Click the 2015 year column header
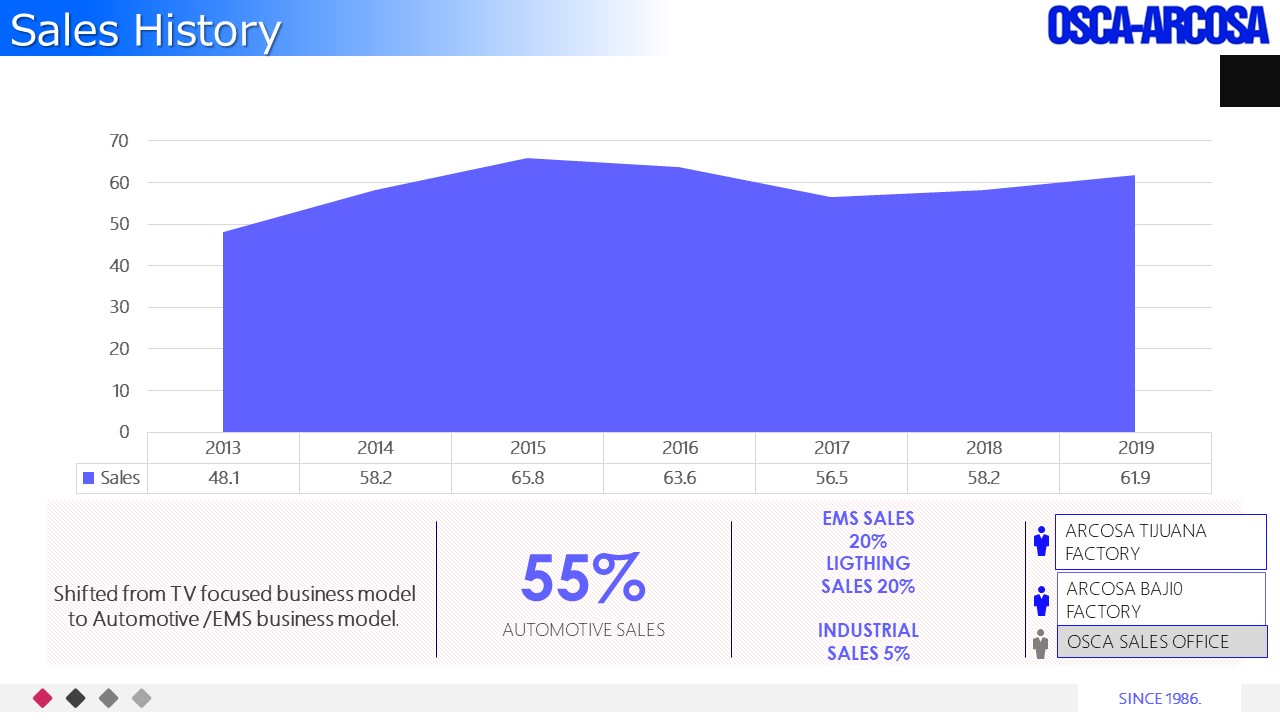 tap(527, 448)
